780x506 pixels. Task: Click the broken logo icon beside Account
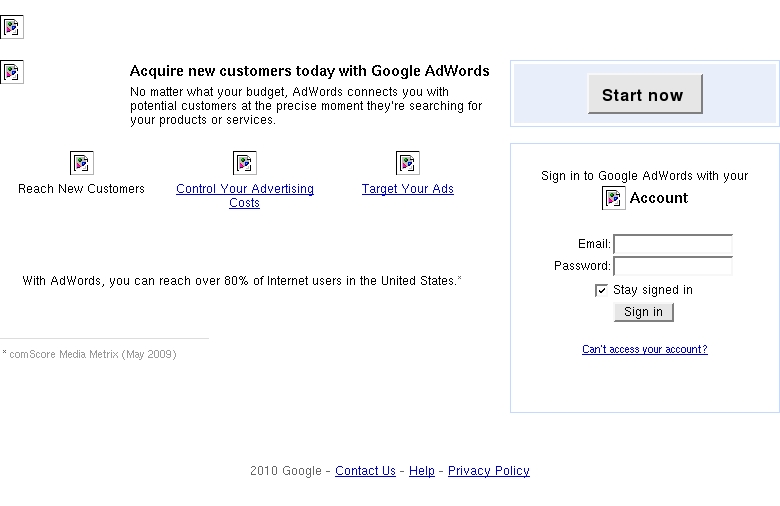coord(613,198)
